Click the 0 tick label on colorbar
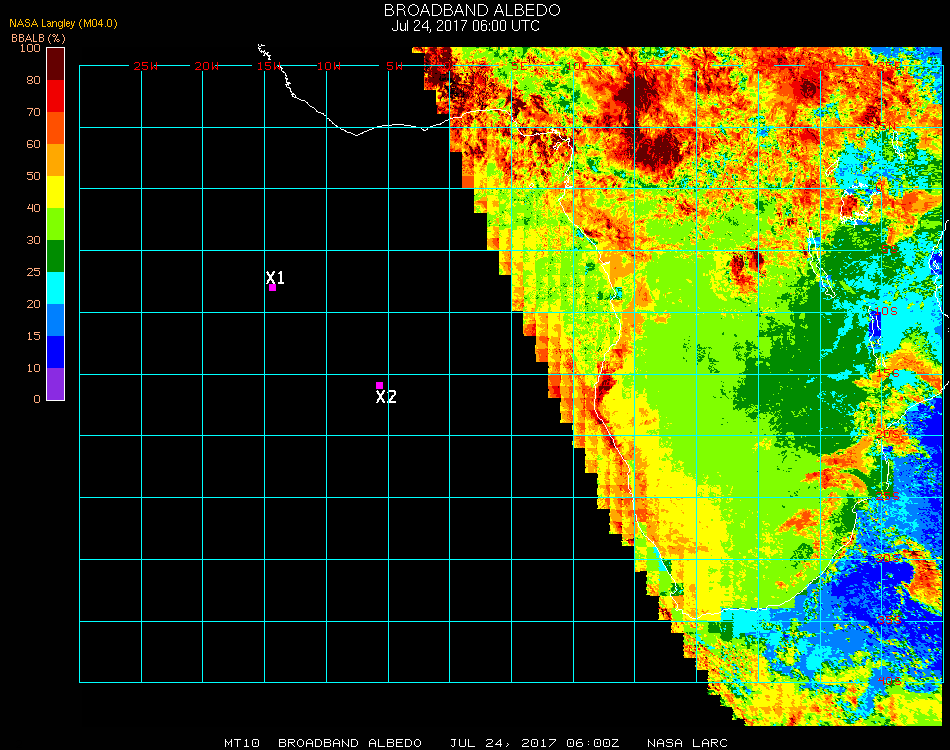The width and height of the screenshot is (950, 750). click(36, 399)
